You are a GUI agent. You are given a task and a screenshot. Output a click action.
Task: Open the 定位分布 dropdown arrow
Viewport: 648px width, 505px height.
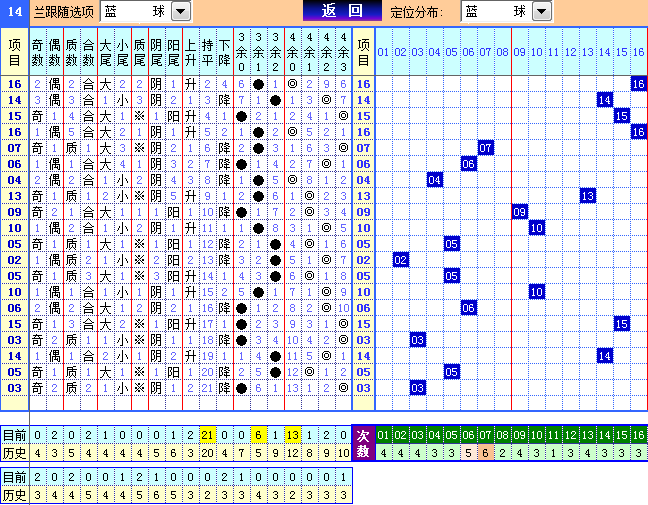[x=542, y=12]
